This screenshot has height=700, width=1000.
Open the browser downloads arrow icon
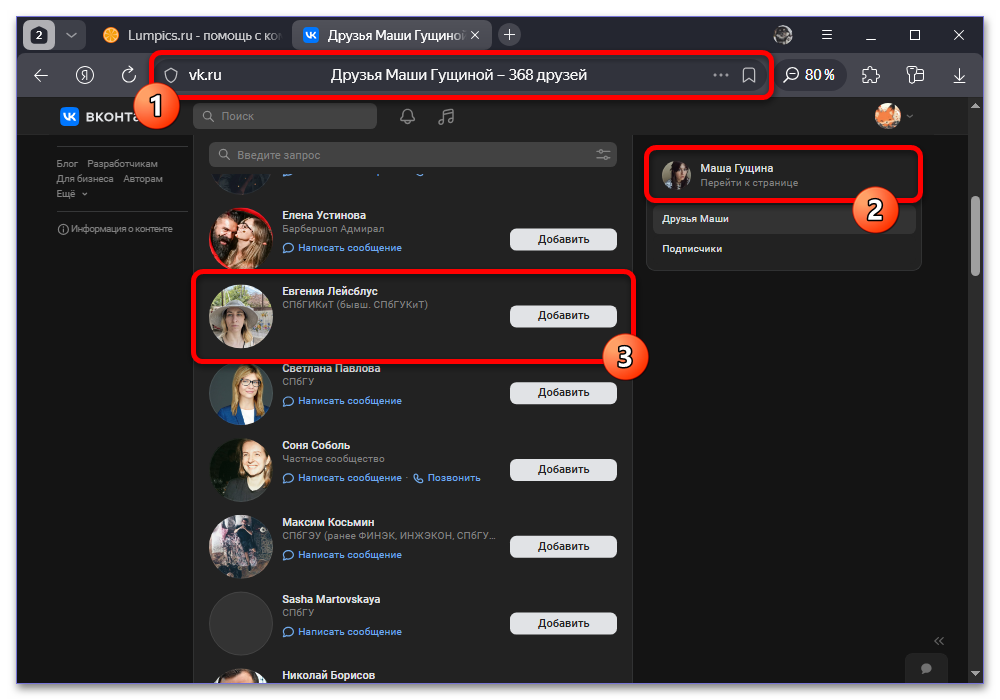(x=959, y=75)
